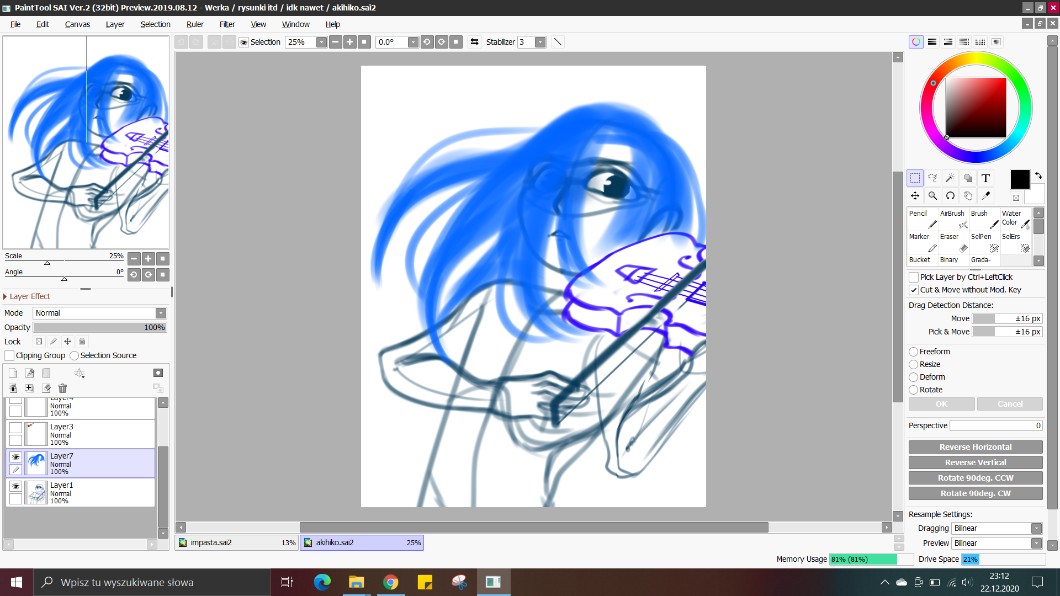Select the AirBrush tool preset
The image size is (1060, 596).
[952, 220]
